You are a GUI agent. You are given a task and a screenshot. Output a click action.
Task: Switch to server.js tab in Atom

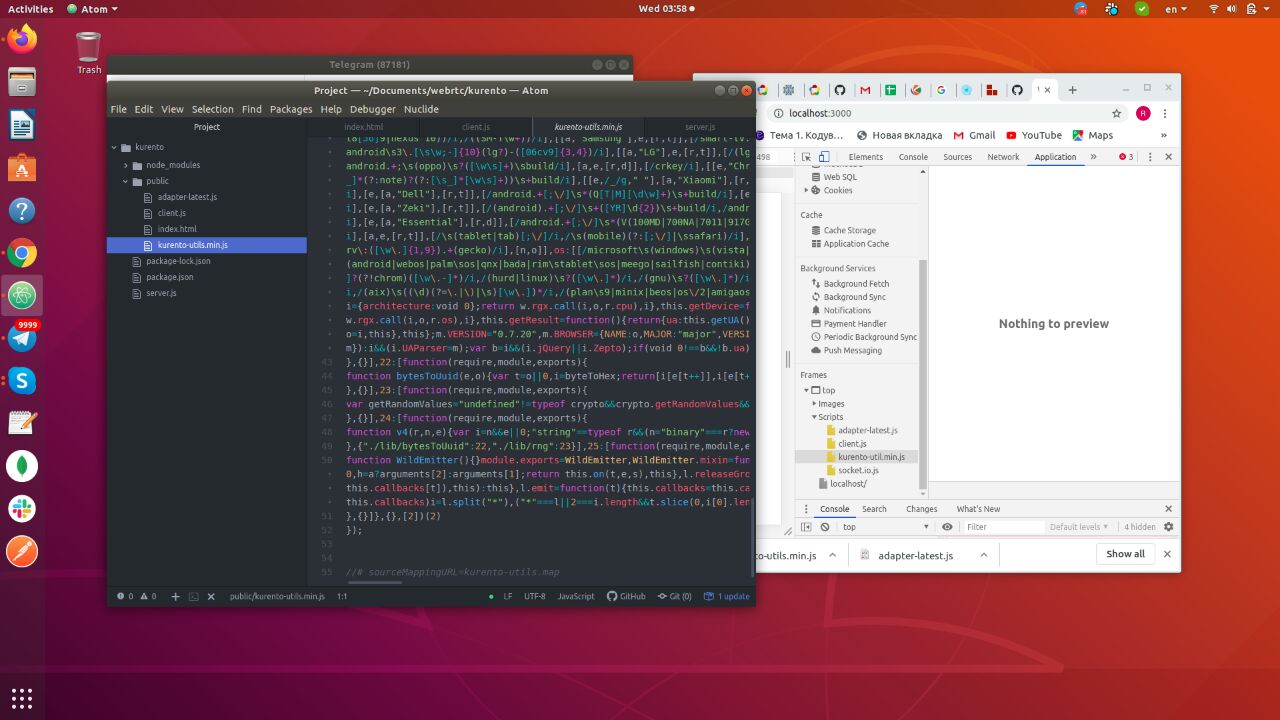click(699, 127)
